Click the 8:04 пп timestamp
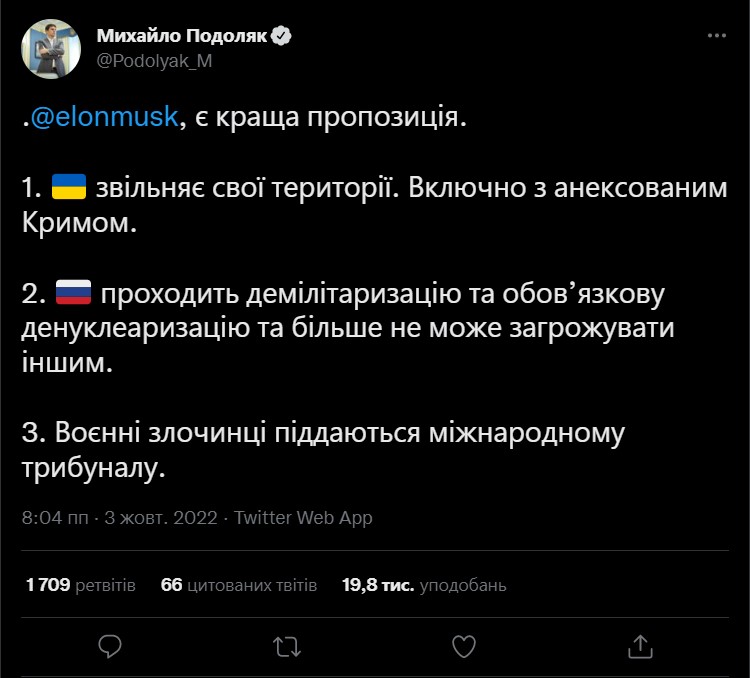This screenshot has height=678, width=750. click(x=52, y=518)
